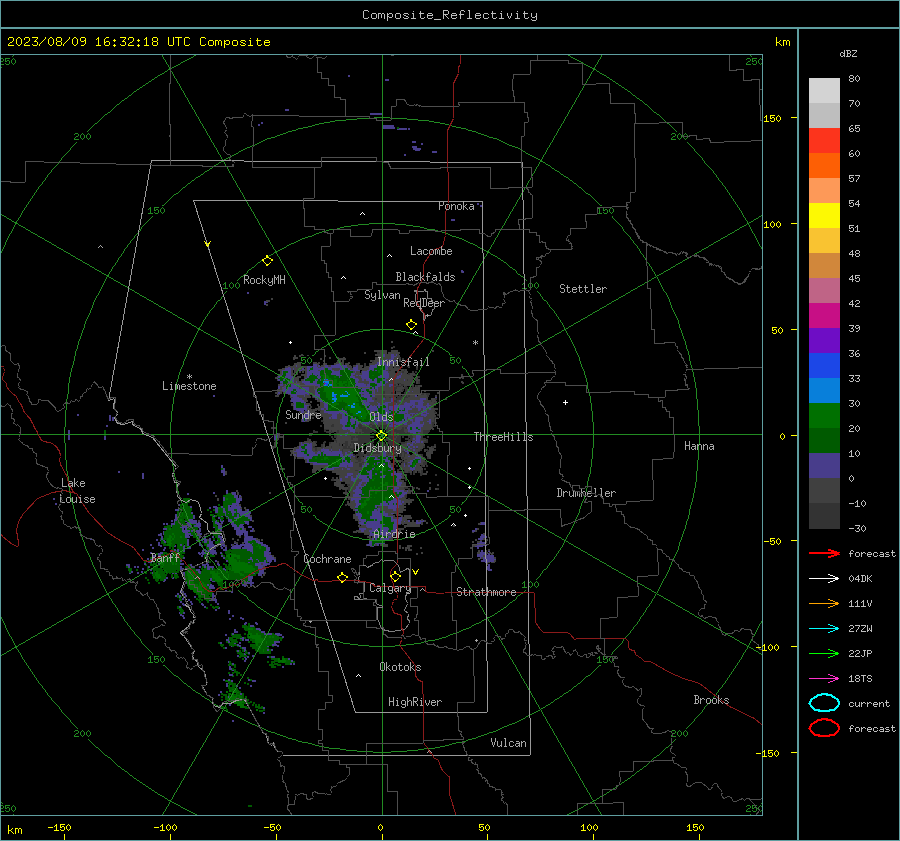Screen dimensions: 900x841
Task: Click the Lake Louise label
Action: 77,491
